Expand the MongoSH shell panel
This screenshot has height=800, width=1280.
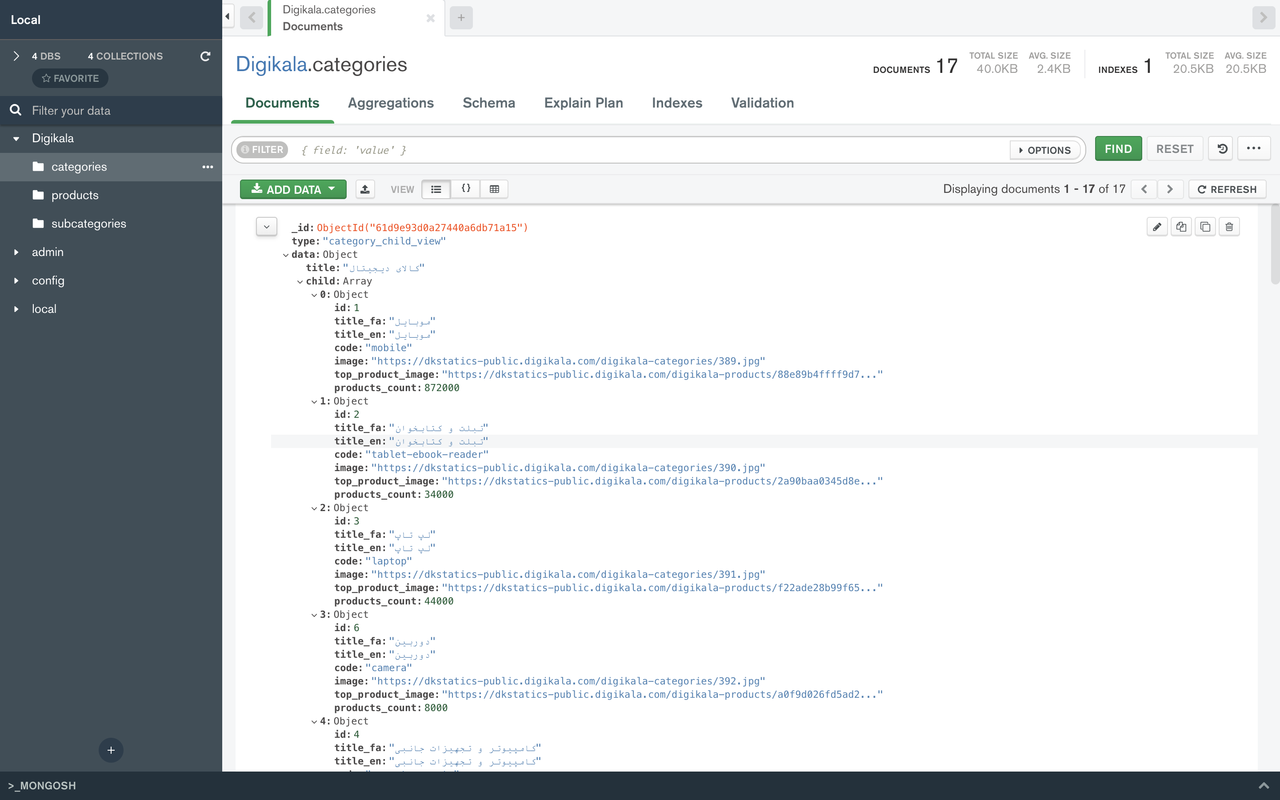[x=1264, y=786]
